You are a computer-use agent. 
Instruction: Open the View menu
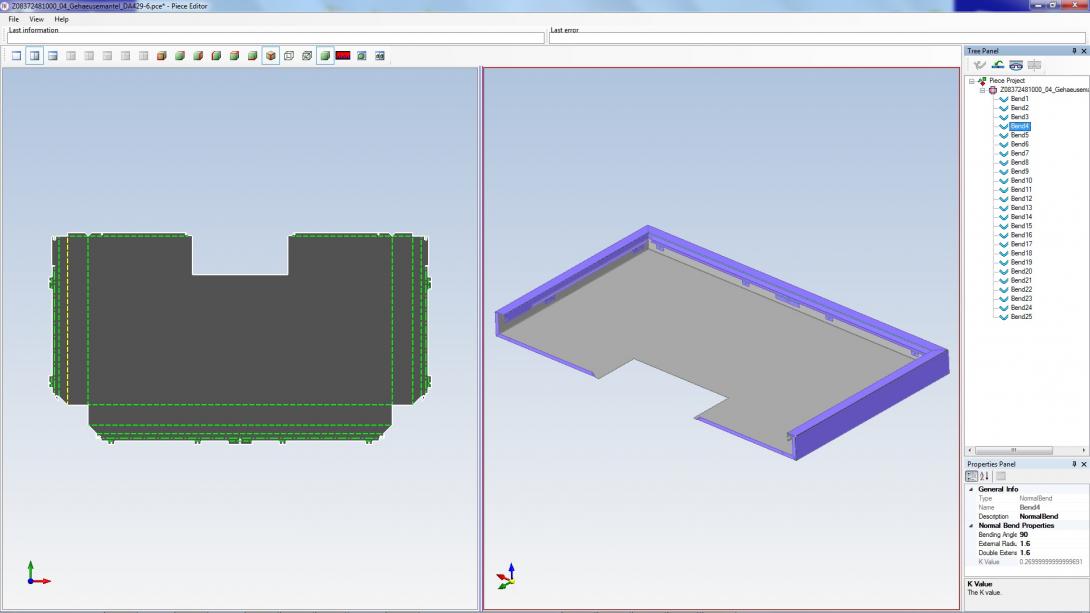tap(36, 19)
